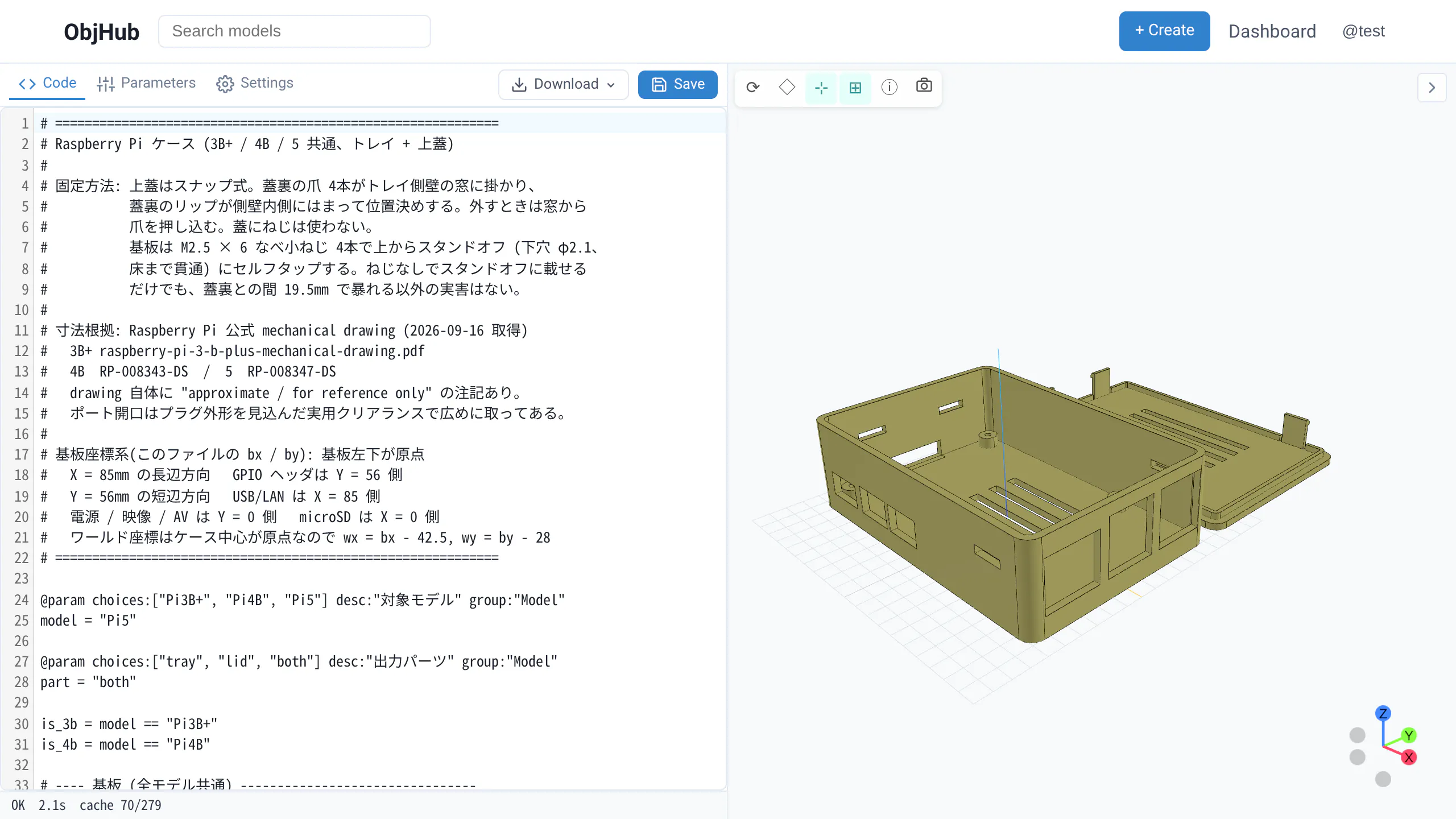Click the red X axis gizmo handle
This screenshot has width=1456, height=819.
click(x=1409, y=758)
